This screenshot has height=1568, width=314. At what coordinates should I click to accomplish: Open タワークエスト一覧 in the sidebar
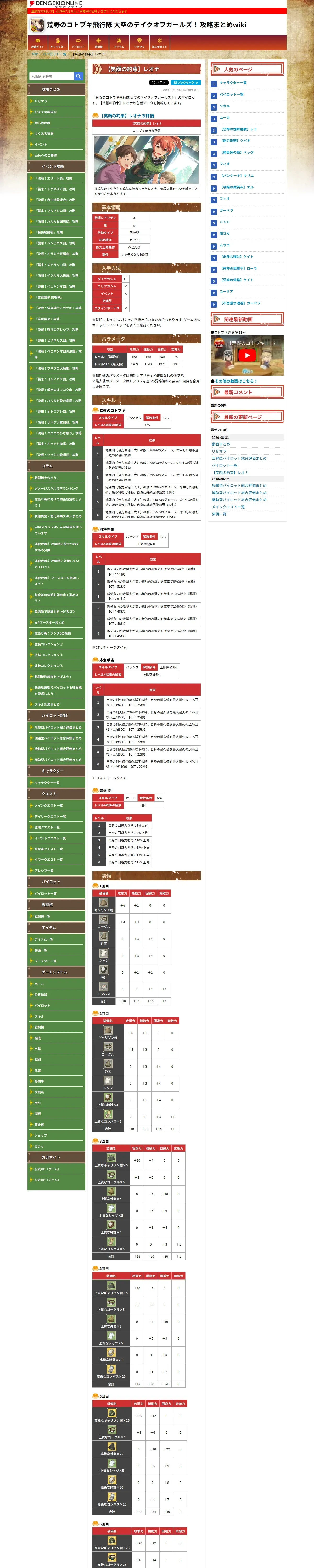click(56, 860)
